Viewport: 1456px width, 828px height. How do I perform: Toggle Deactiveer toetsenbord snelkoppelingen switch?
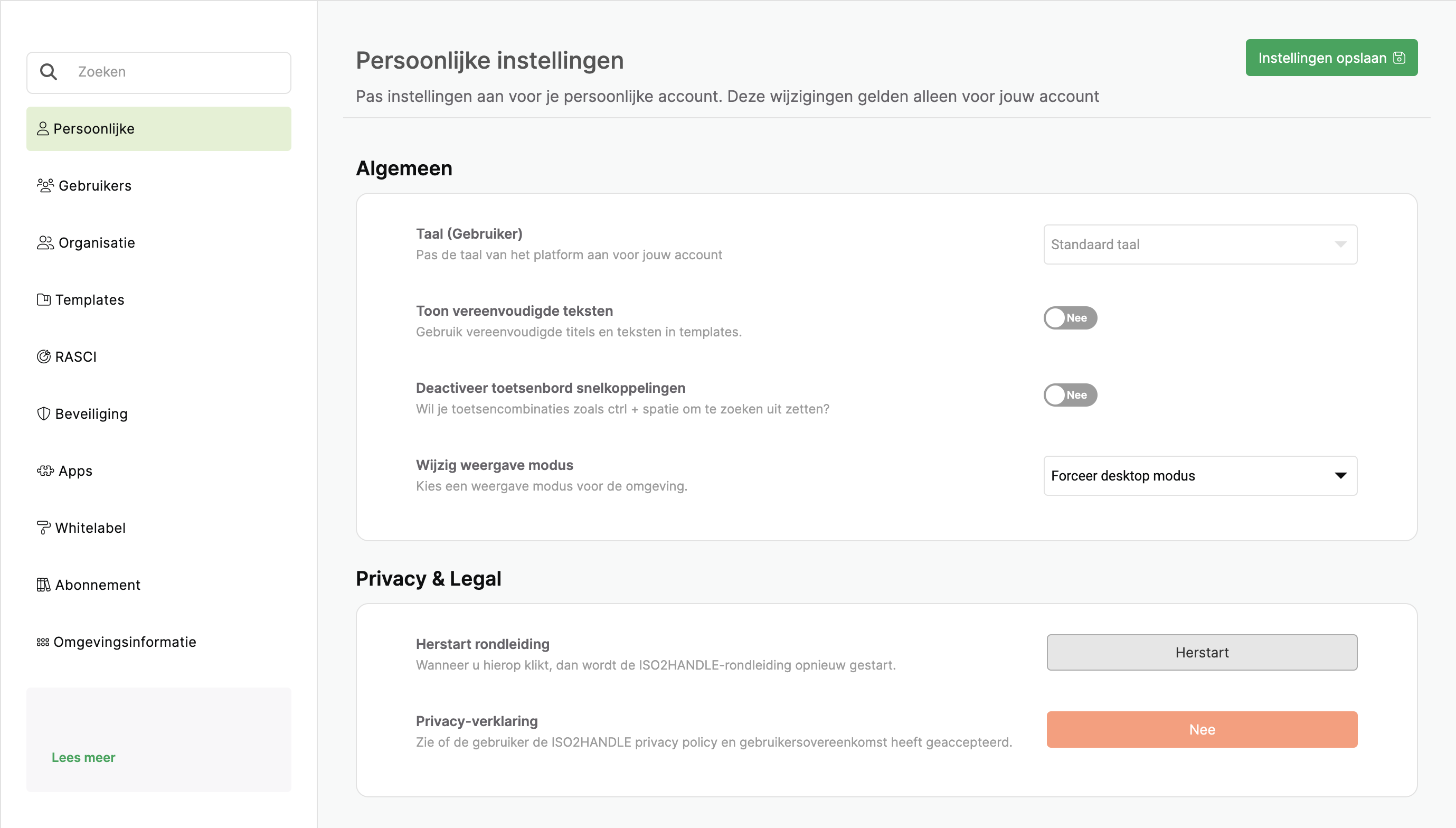point(1070,394)
